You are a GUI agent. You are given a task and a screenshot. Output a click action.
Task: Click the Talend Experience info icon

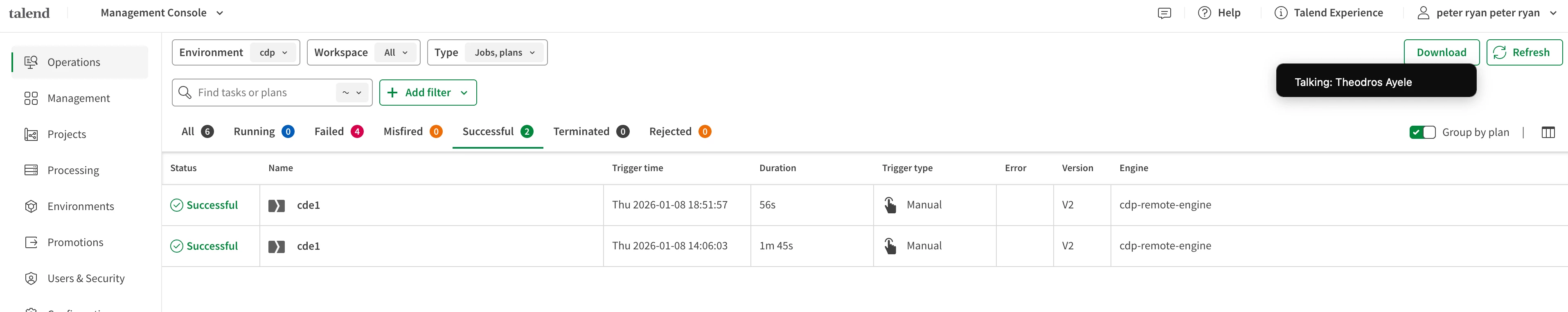[x=1281, y=13]
